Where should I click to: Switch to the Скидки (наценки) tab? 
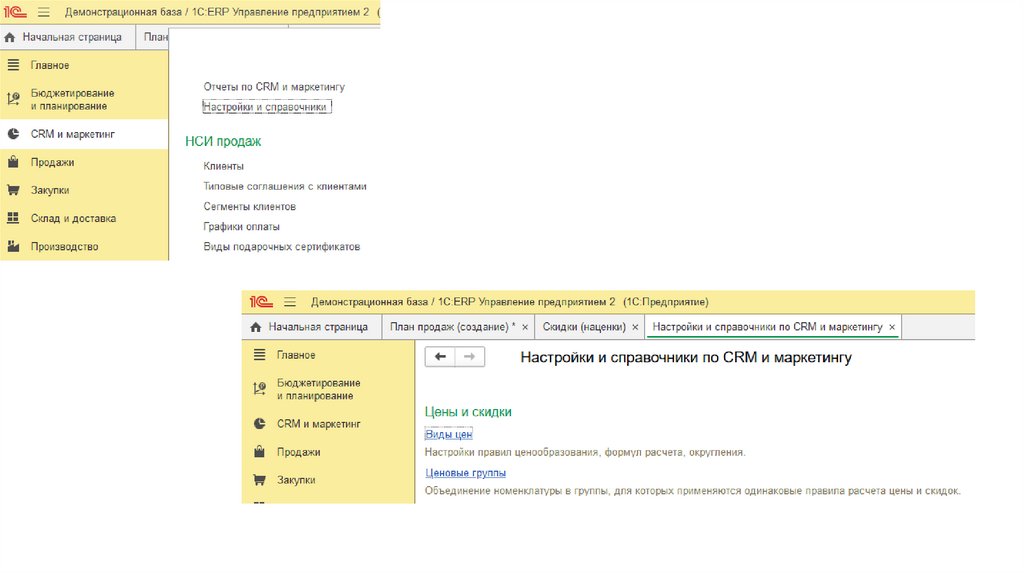pos(583,327)
